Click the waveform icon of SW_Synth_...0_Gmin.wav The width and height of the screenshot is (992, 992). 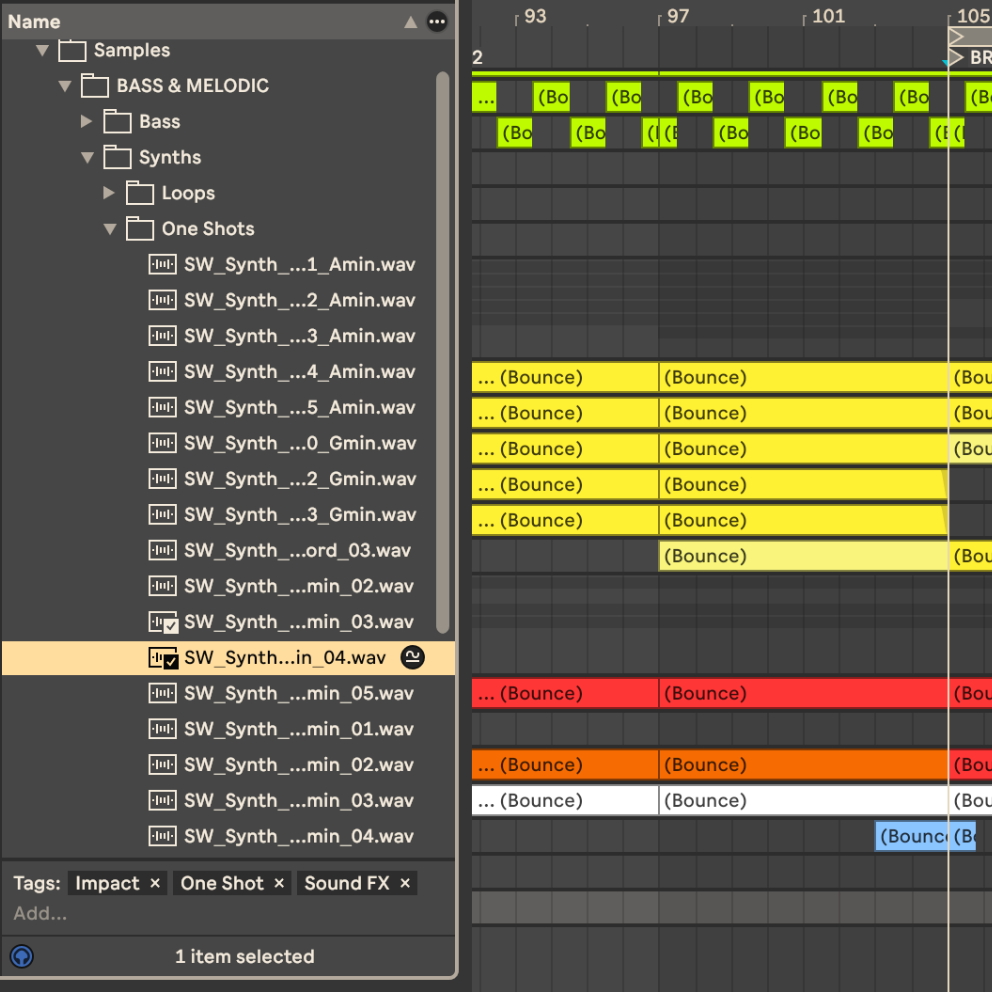pyautogui.click(x=162, y=443)
